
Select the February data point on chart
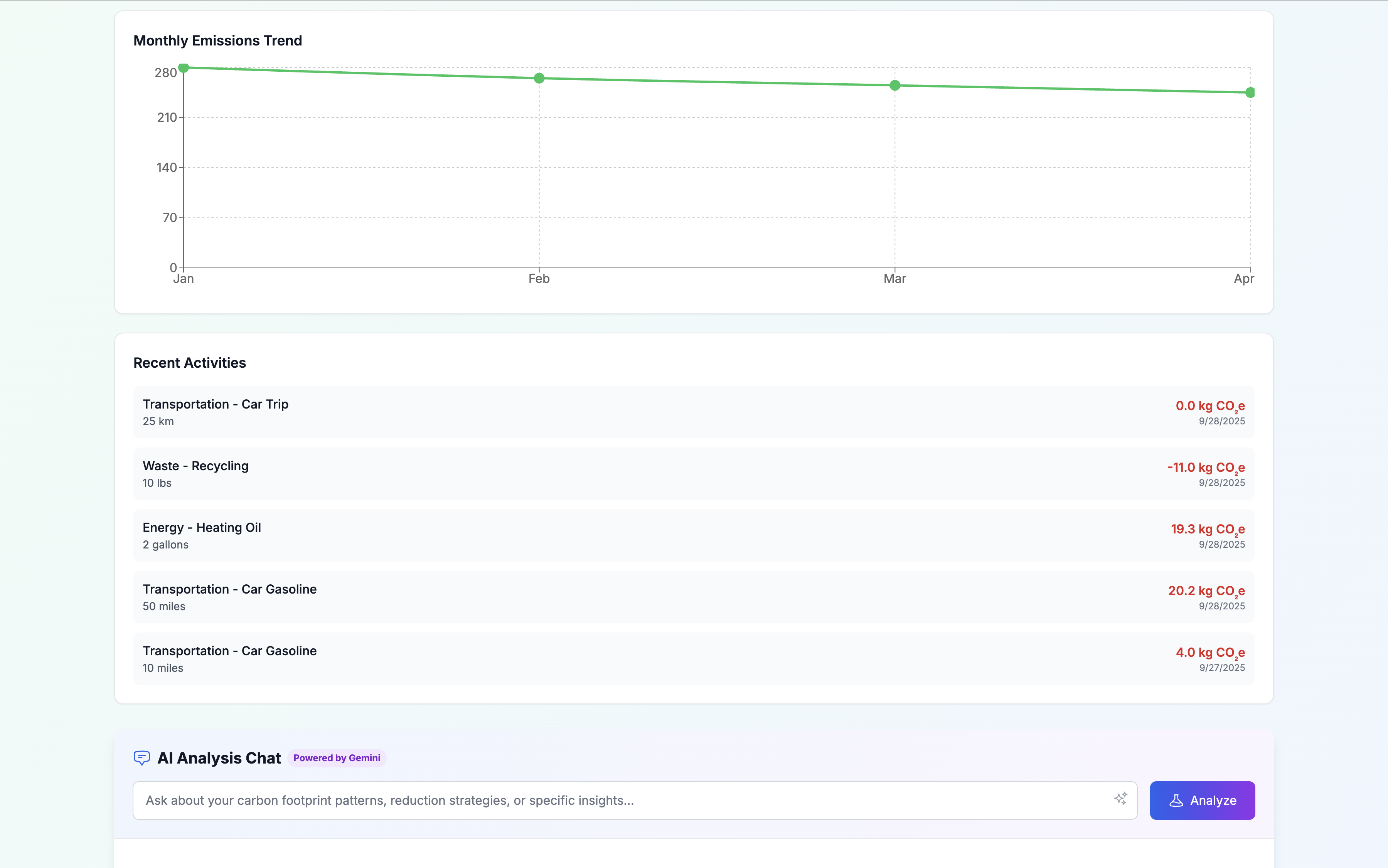[x=539, y=78]
